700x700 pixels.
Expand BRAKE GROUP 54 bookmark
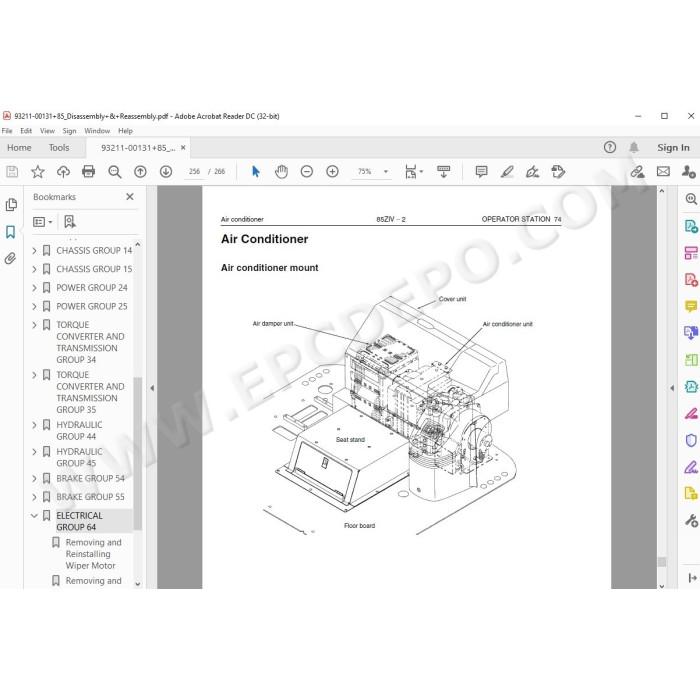(34, 479)
